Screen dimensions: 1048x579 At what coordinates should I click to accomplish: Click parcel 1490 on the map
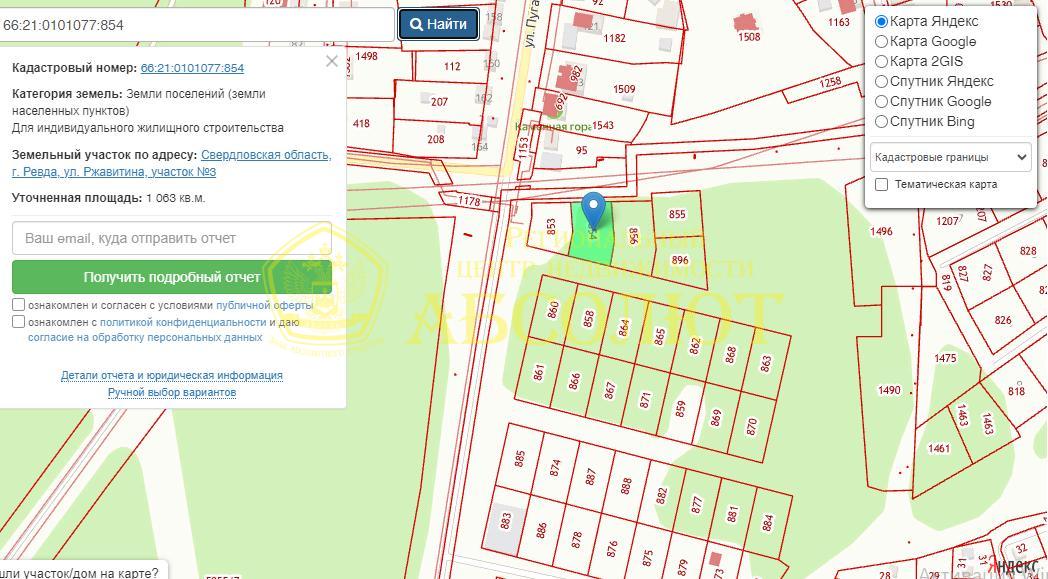pyautogui.click(x=889, y=390)
